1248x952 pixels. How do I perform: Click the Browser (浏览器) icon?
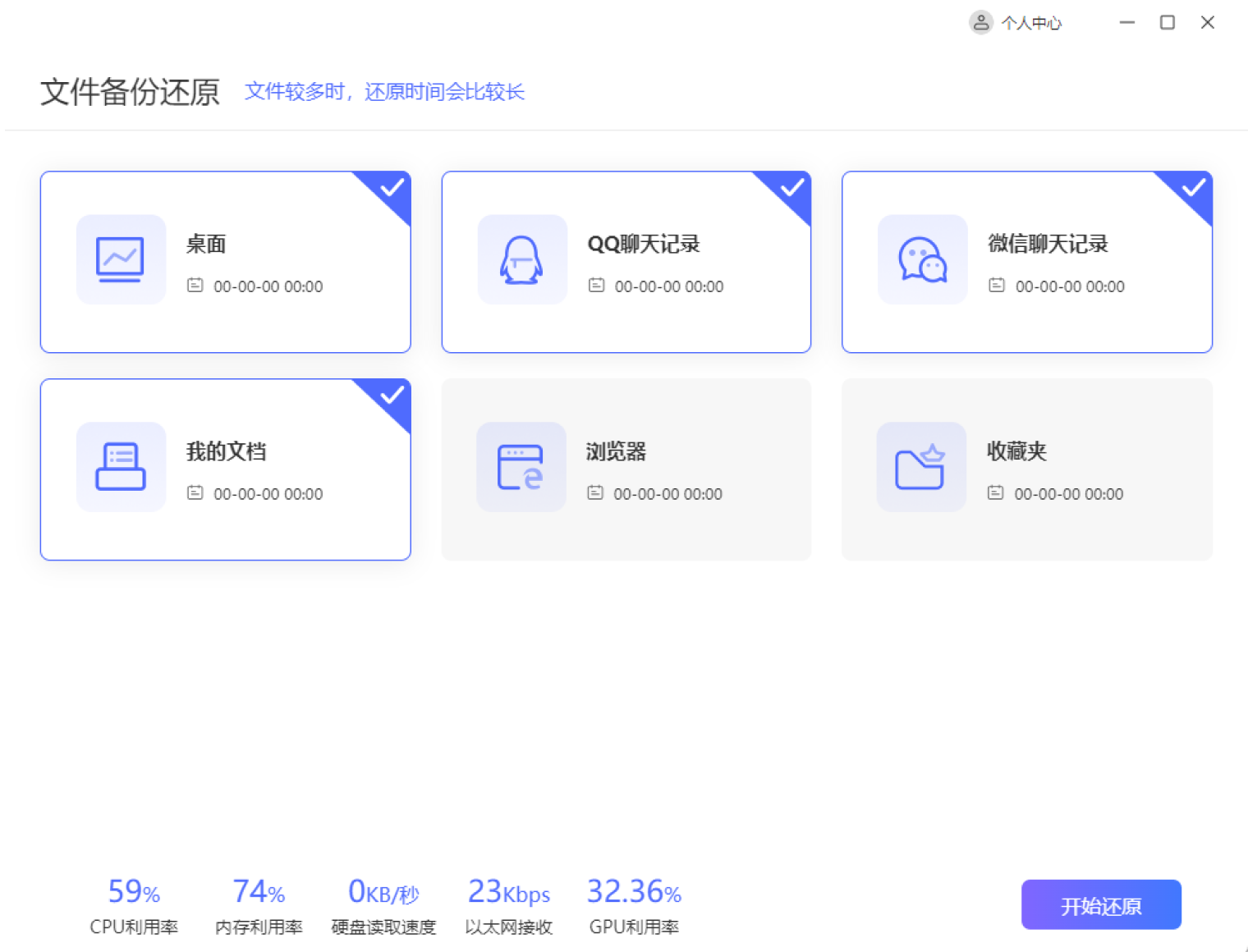point(521,467)
